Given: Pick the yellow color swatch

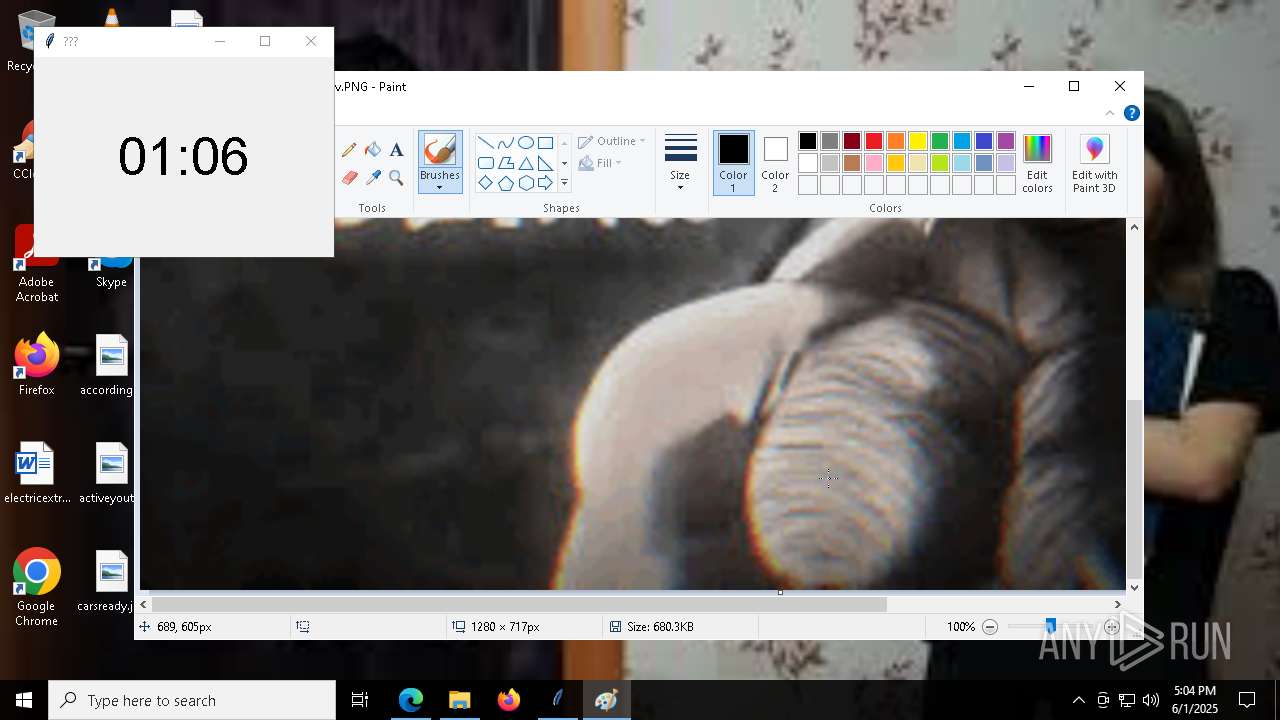Looking at the screenshot, I should 918,141.
